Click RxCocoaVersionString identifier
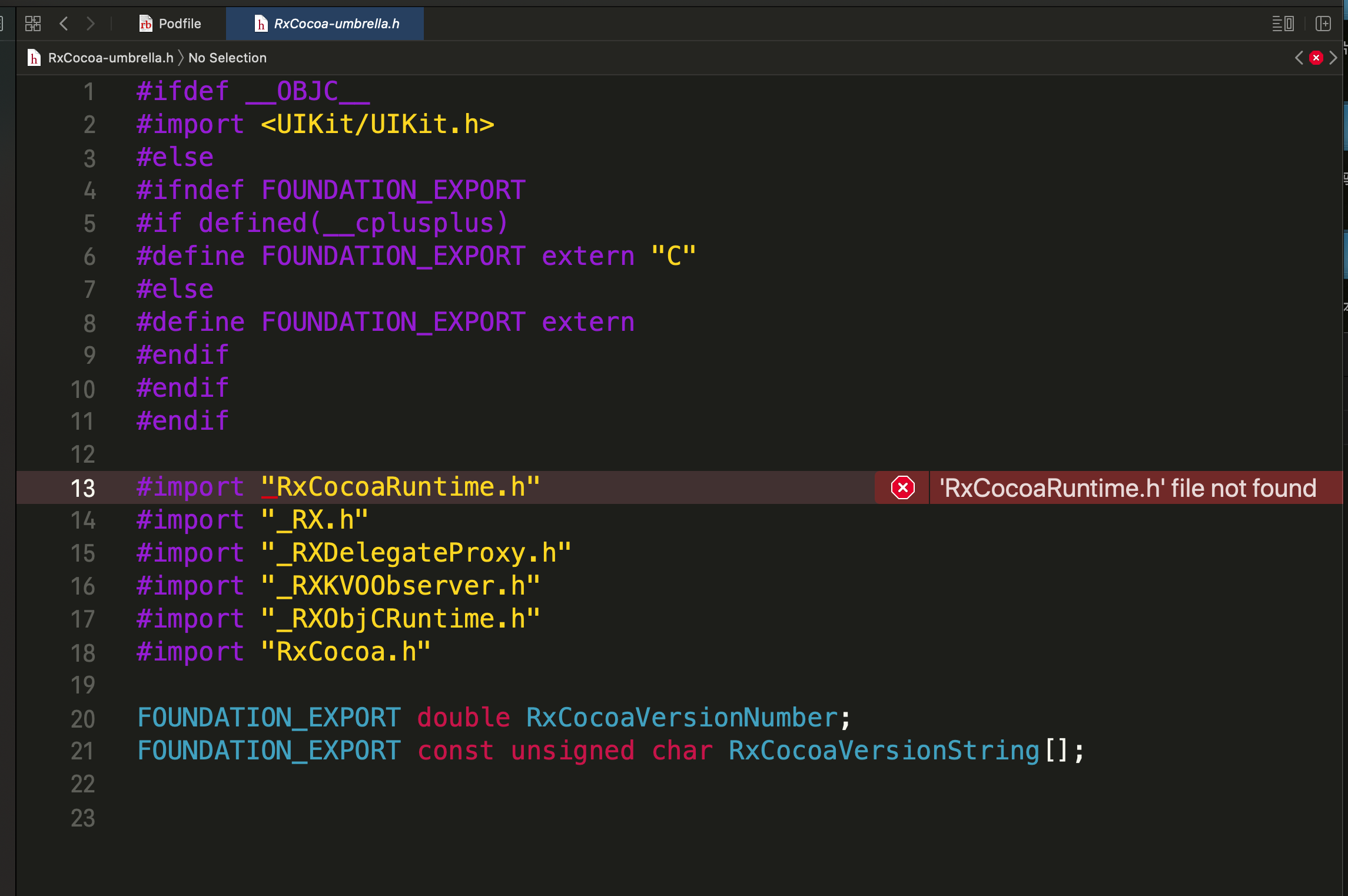The height and width of the screenshot is (896, 1348). [884, 751]
